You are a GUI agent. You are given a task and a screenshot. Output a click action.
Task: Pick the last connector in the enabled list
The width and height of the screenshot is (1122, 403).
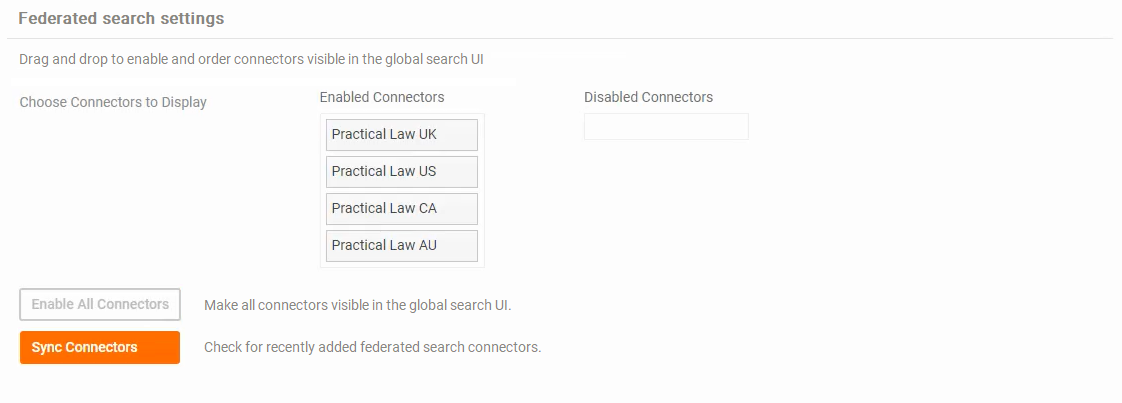click(401, 246)
